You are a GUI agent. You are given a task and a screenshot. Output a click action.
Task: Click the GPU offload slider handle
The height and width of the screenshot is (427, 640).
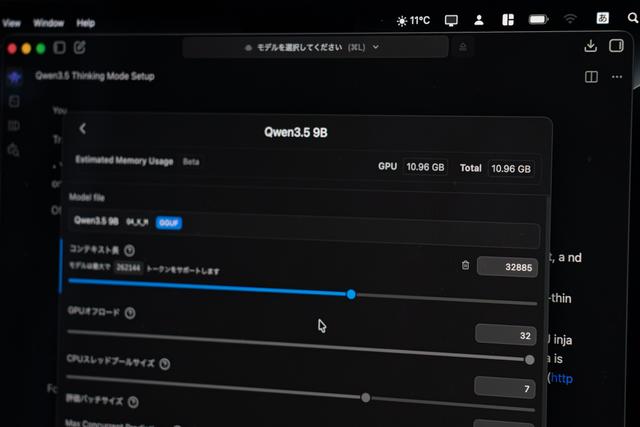tap(529, 359)
